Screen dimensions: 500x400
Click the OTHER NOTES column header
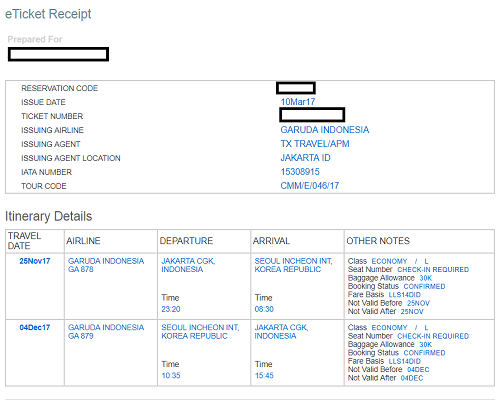point(378,241)
